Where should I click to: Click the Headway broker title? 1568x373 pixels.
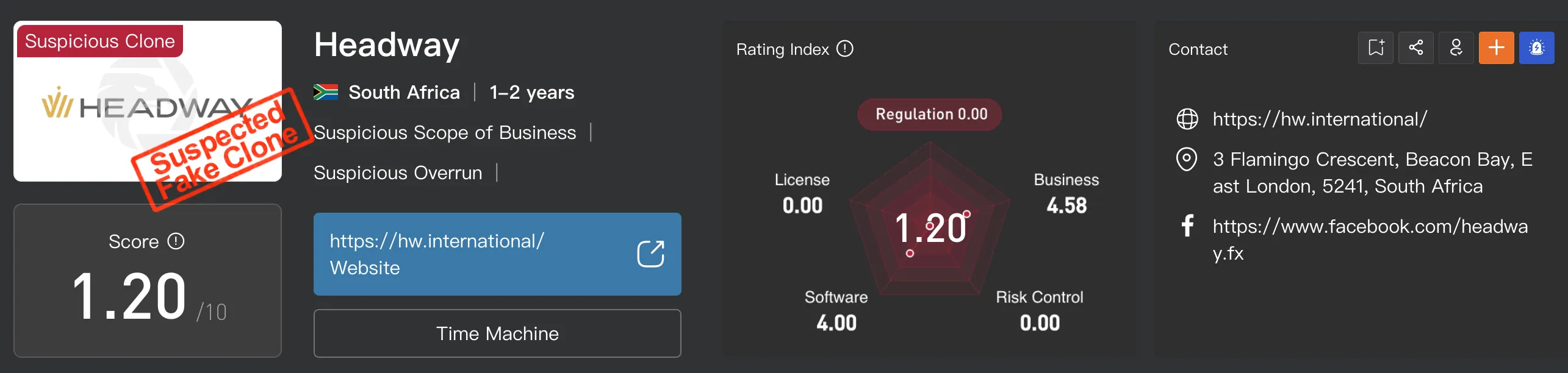387,45
